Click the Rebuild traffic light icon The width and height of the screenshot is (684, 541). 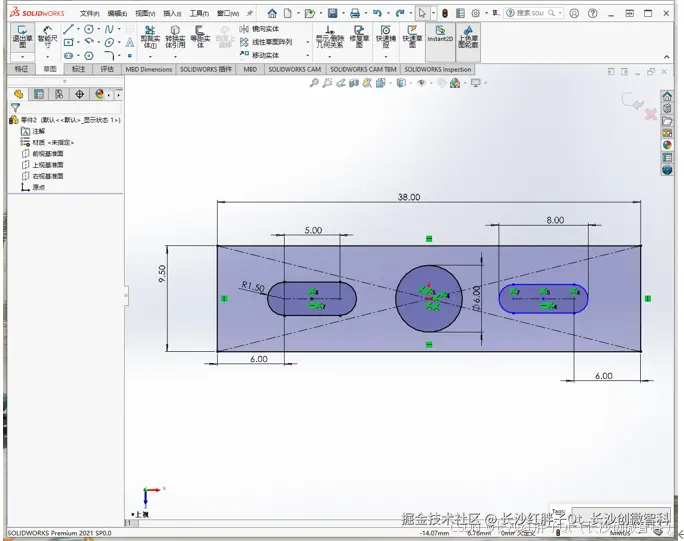pos(445,14)
